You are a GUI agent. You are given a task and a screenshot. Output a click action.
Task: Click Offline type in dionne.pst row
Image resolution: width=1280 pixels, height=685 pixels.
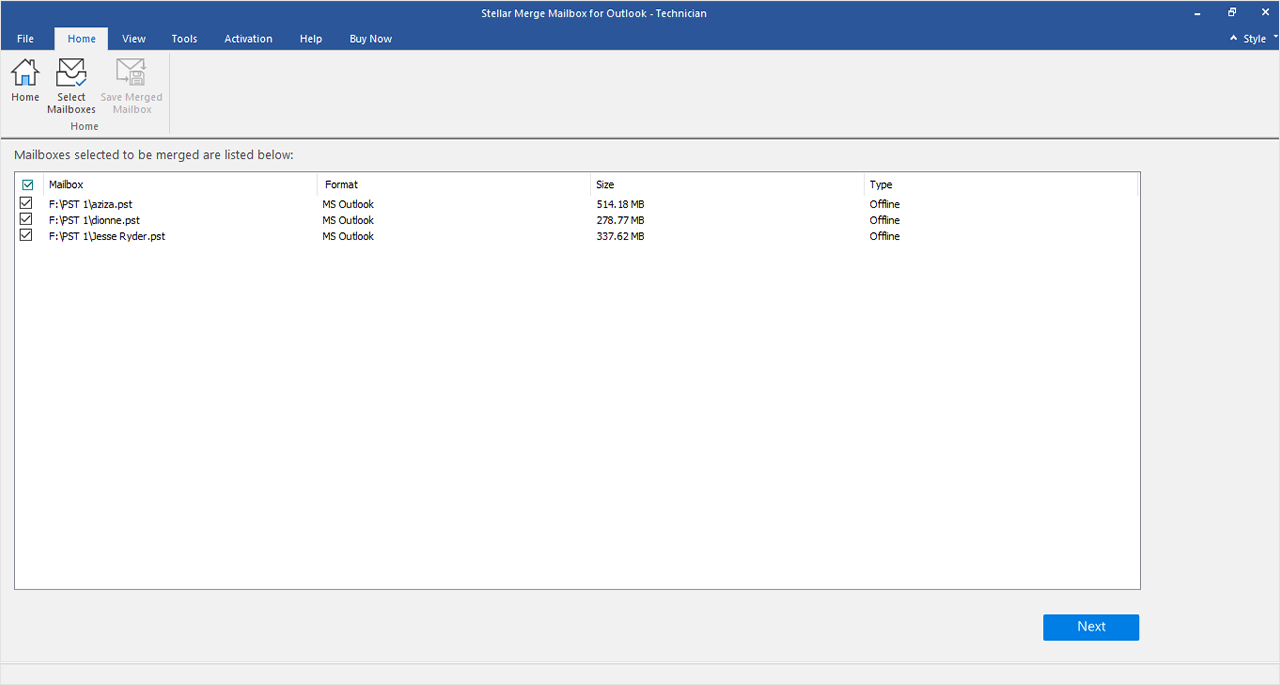point(885,220)
